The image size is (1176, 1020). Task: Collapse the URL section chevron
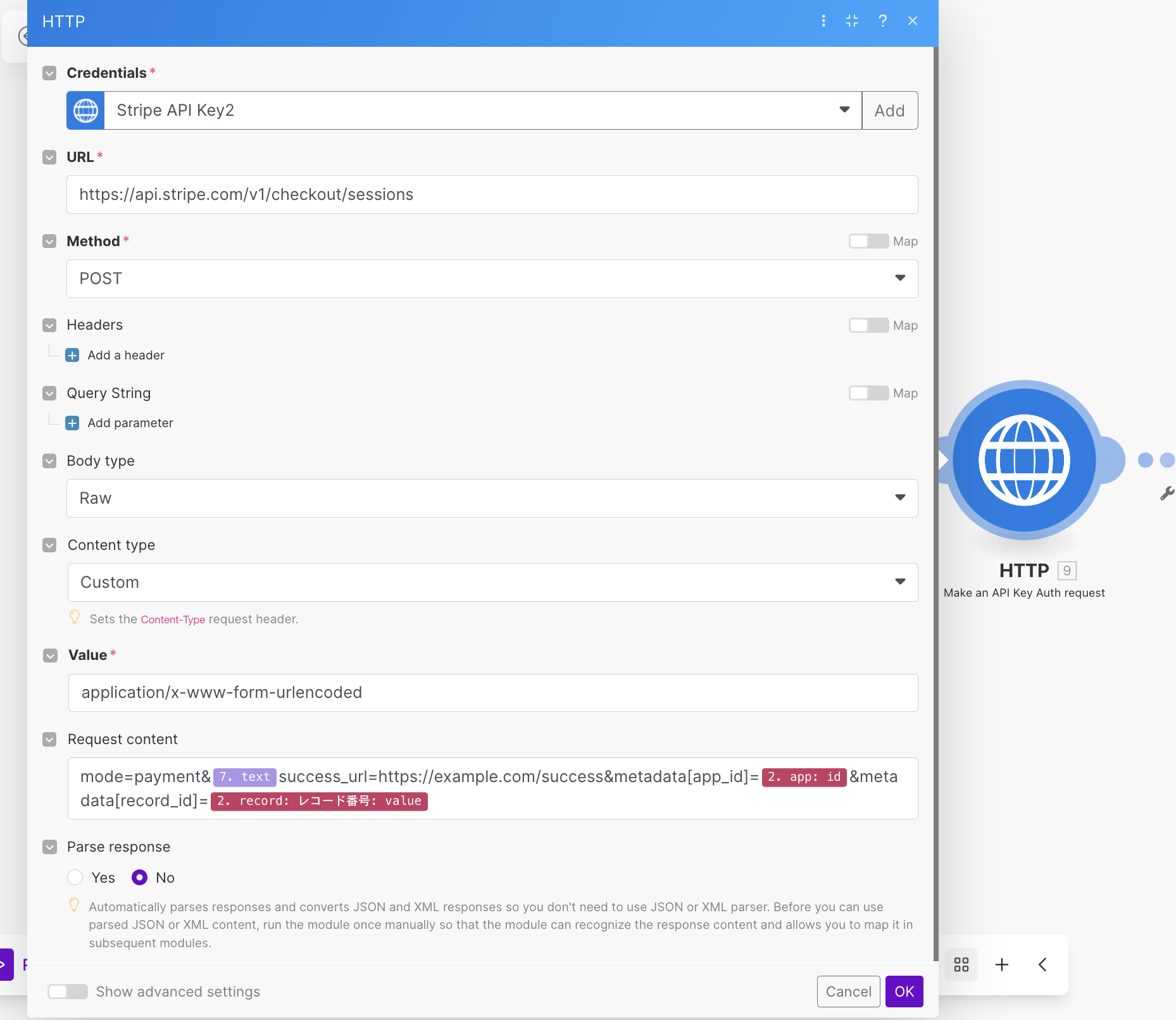coord(49,158)
